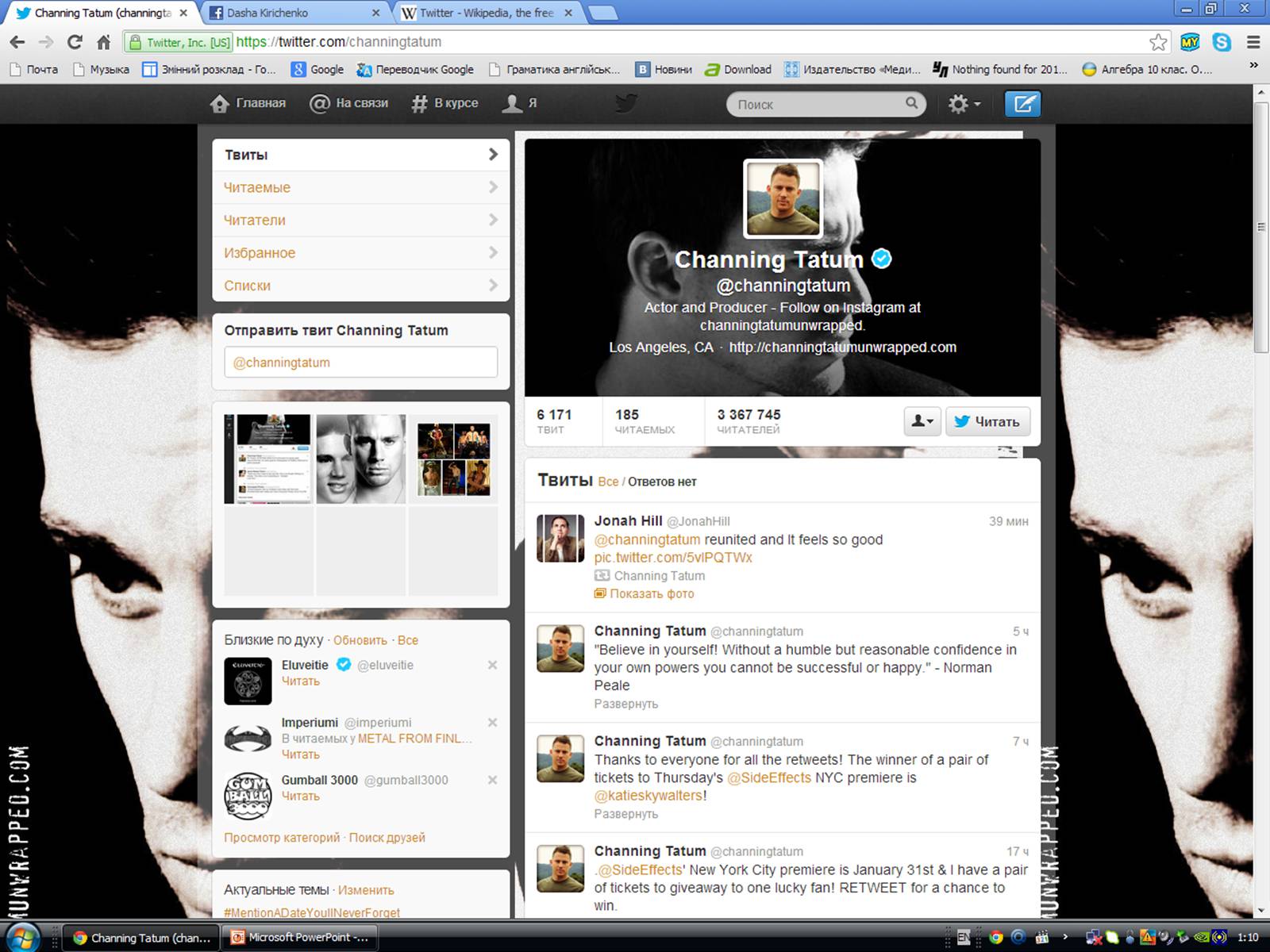Click the Chrome back arrow
Image resolution: width=1270 pixels, height=952 pixels.
click(x=17, y=42)
